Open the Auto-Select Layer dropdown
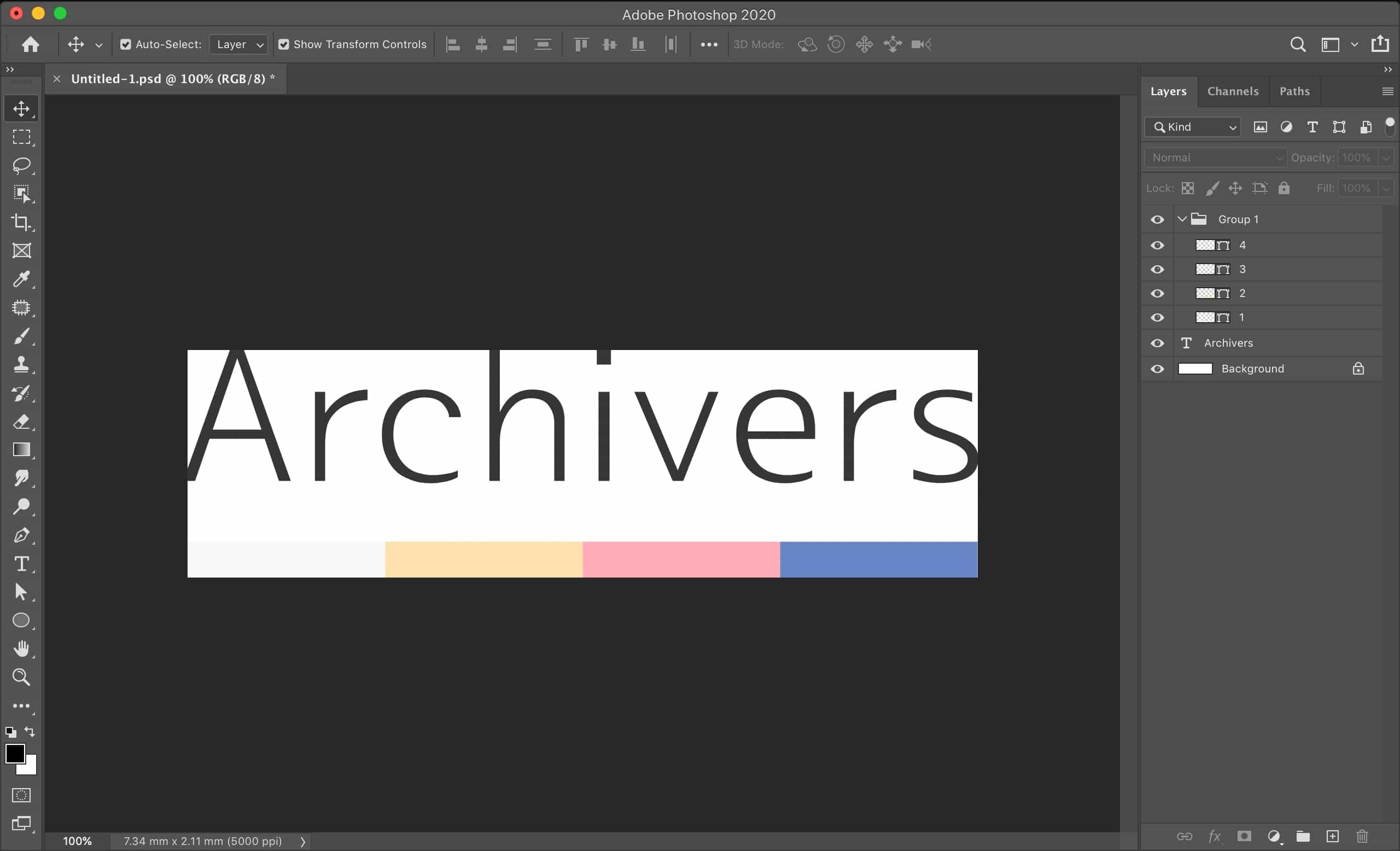Image resolution: width=1400 pixels, height=851 pixels. [238, 44]
